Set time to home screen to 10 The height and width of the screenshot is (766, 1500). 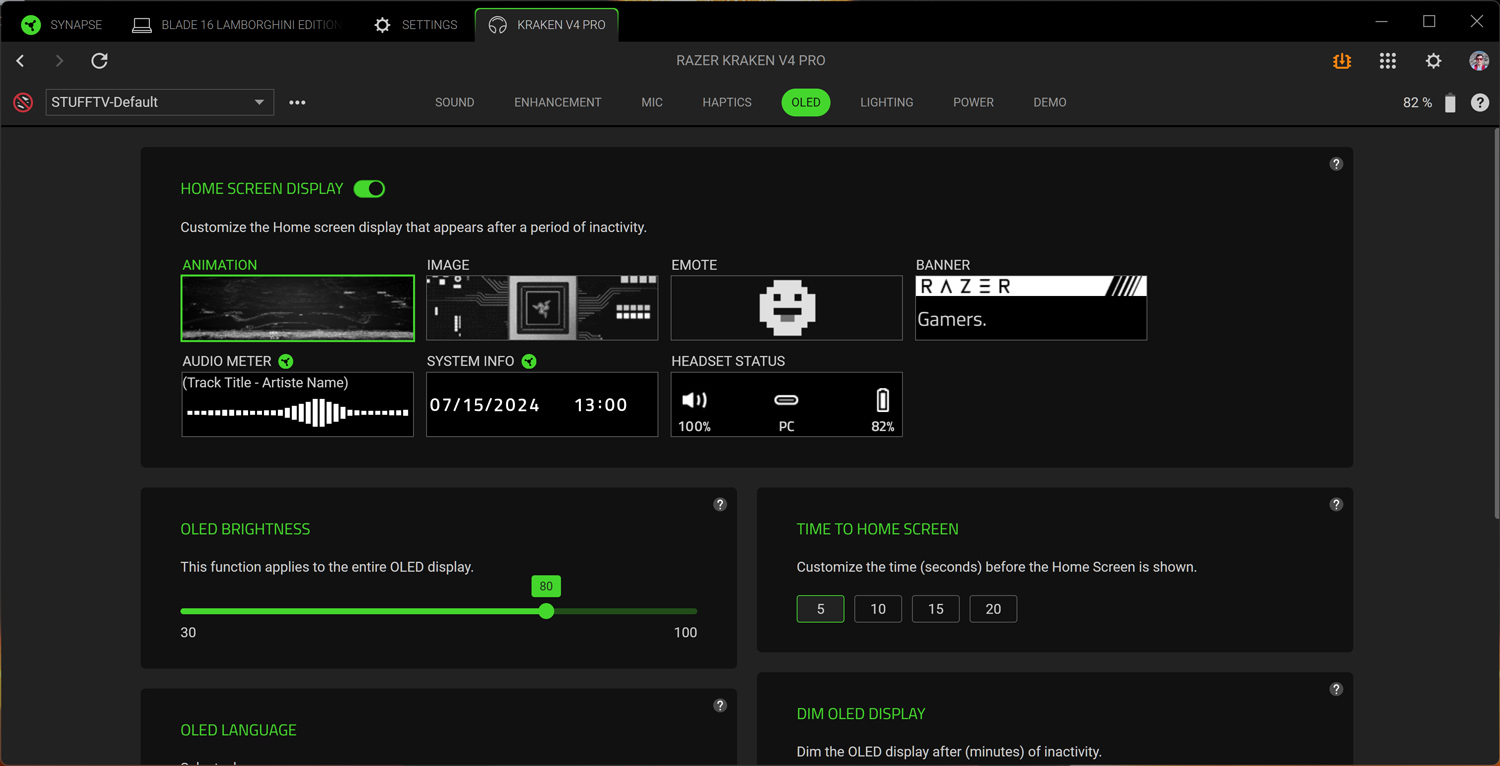pyautogui.click(x=878, y=609)
